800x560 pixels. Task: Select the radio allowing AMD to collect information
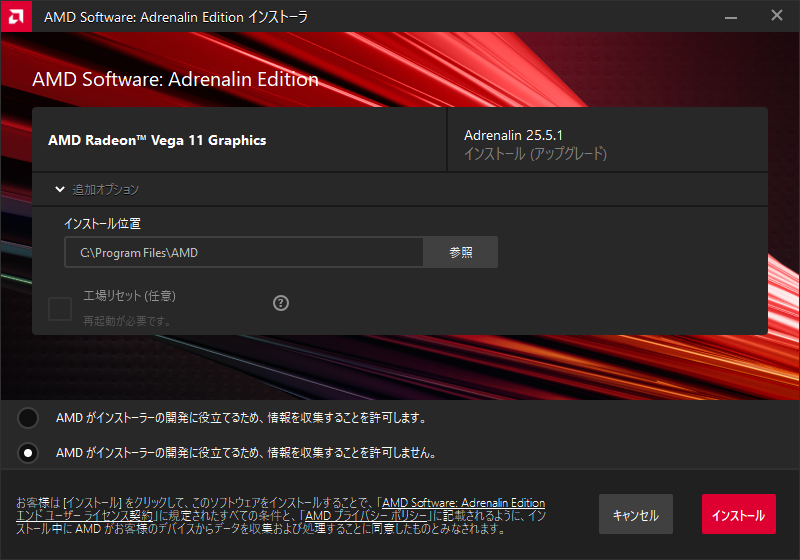[28, 418]
